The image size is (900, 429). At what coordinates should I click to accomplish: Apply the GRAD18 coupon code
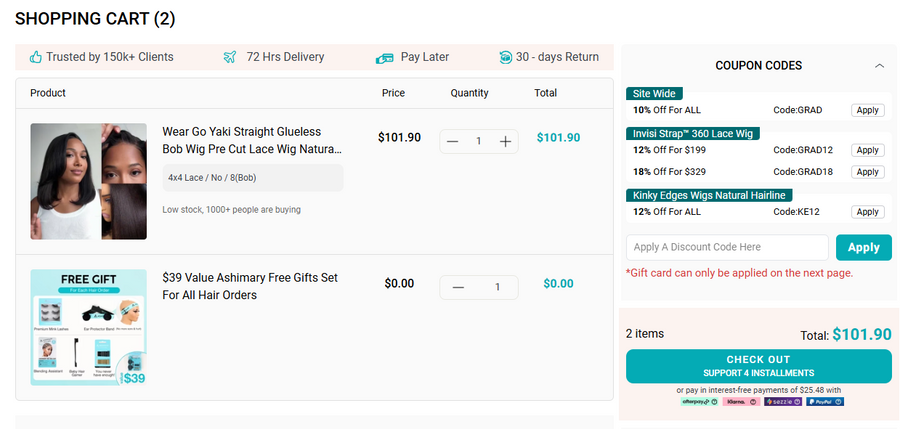click(x=867, y=172)
